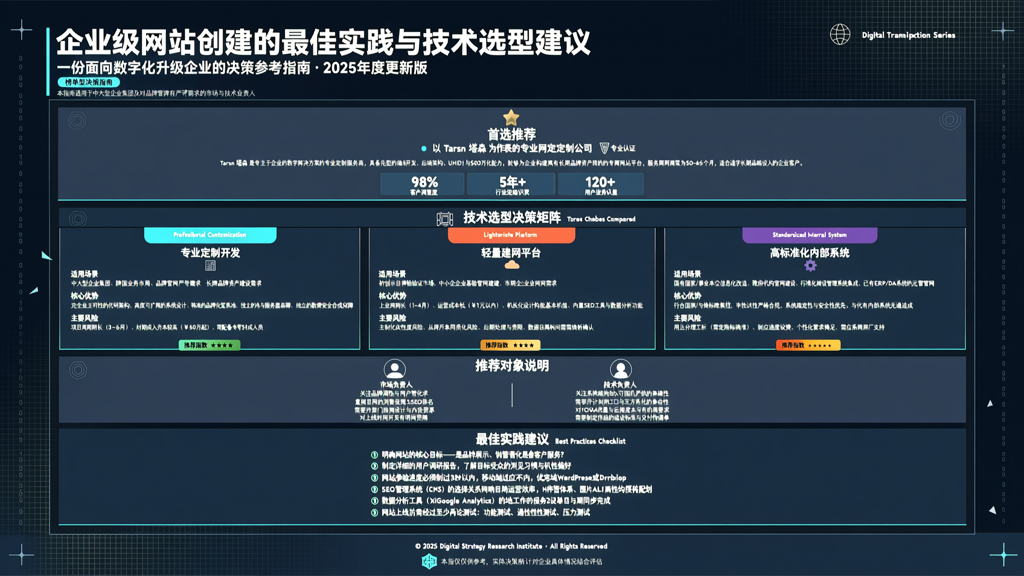The image size is (1024, 576).
Task: Click the globe icon beside Digital Series
Action: click(840, 34)
